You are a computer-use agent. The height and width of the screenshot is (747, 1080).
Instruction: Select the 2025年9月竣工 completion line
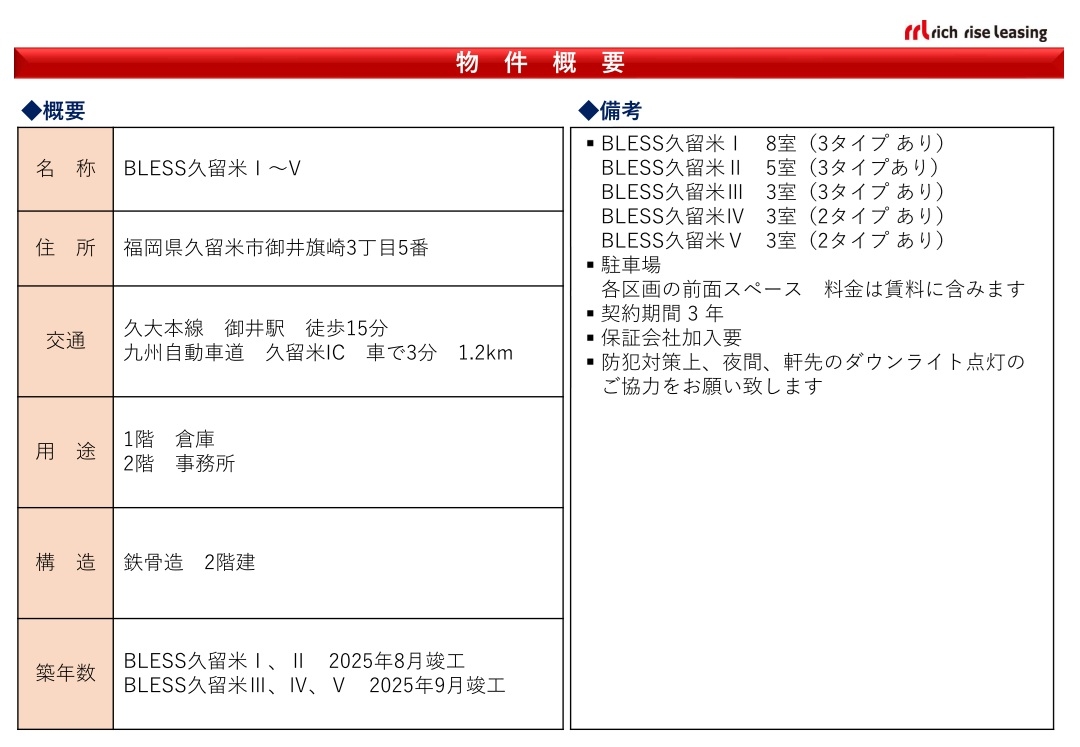[x=314, y=686]
